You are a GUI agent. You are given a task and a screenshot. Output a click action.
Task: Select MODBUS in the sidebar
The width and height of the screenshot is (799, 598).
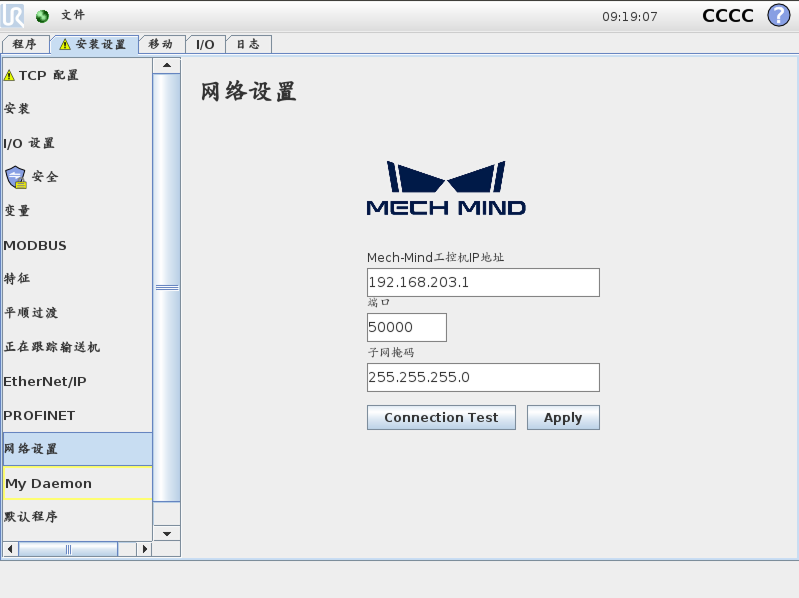click(x=36, y=245)
